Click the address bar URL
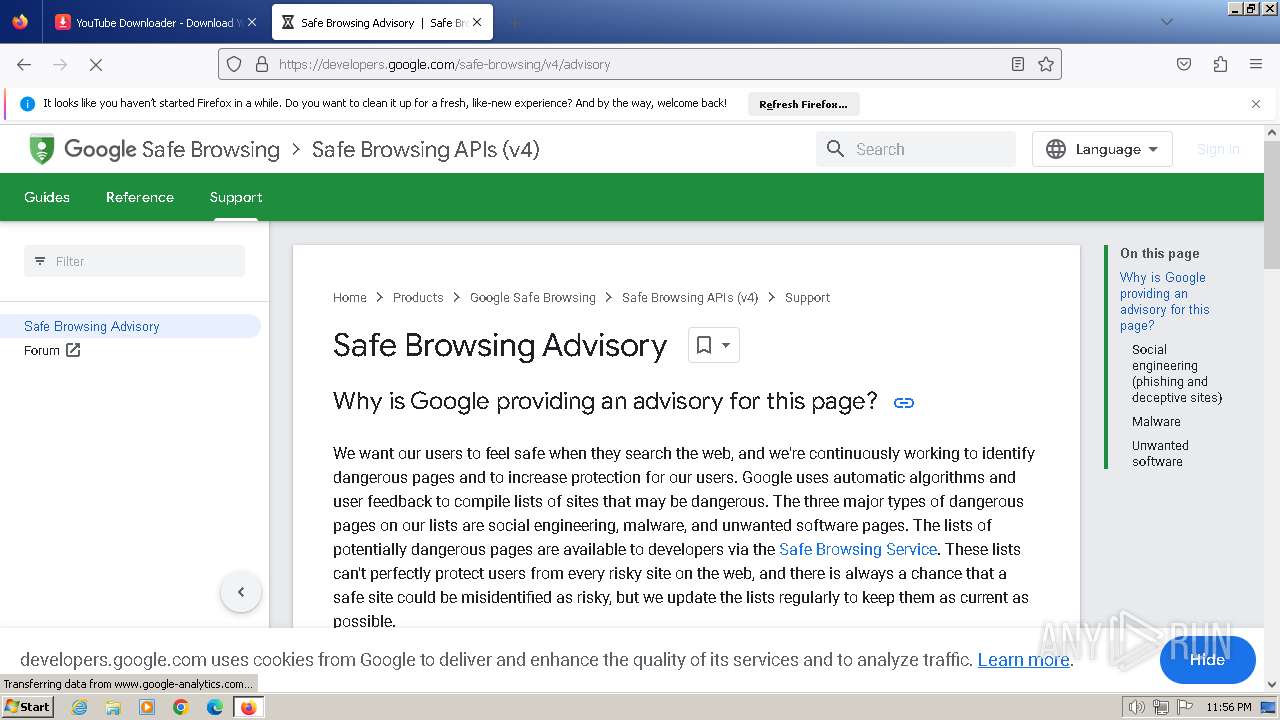 pos(445,64)
